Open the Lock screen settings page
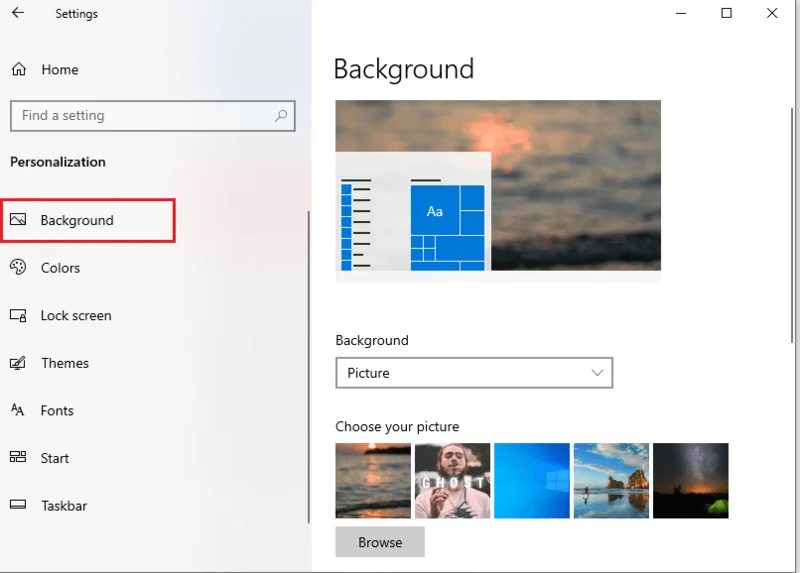The height and width of the screenshot is (573, 800). [76, 316]
